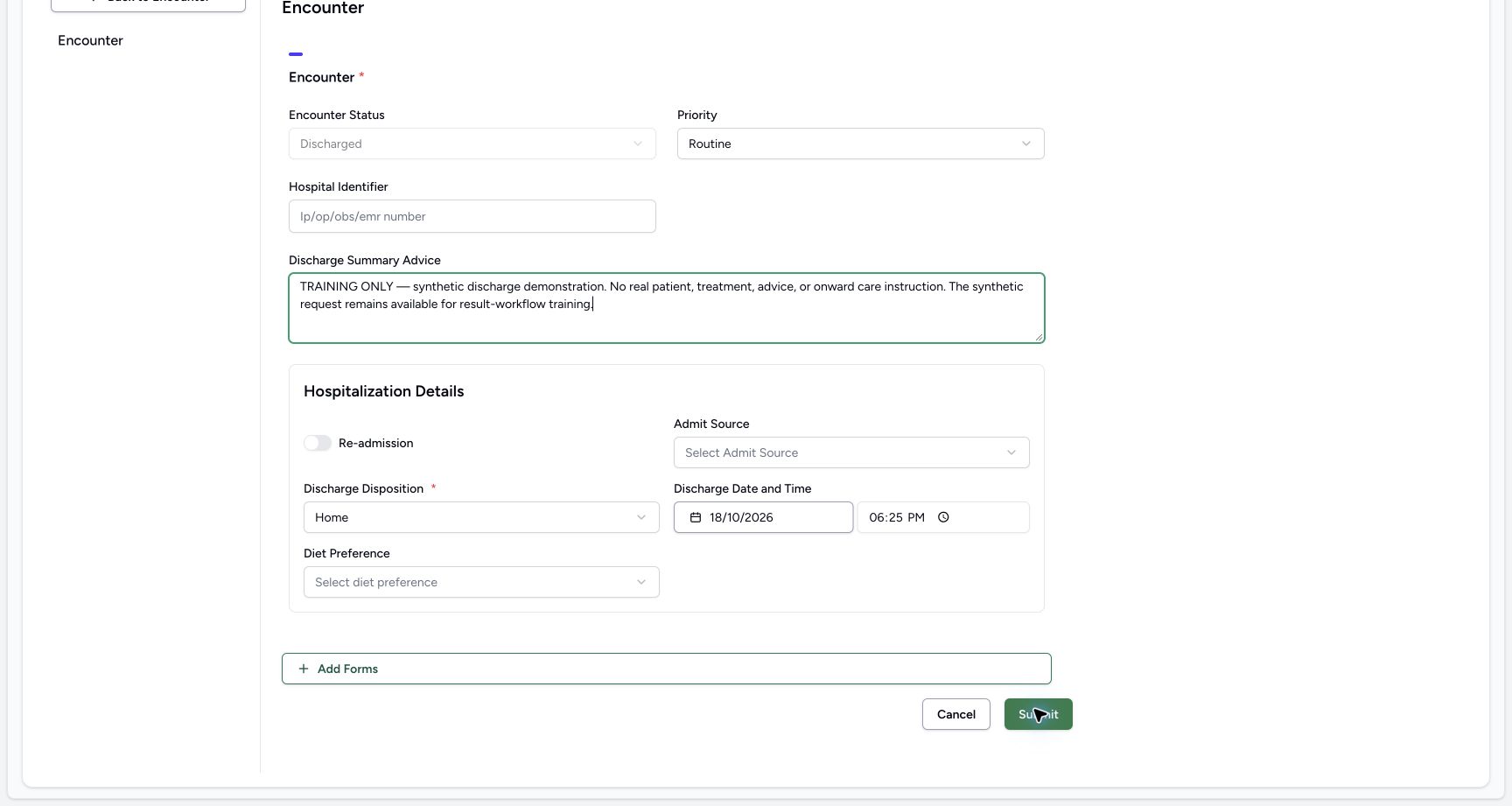This screenshot has width=1512, height=806.
Task: Click the Discharge Date and Time label
Action: click(x=742, y=488)
